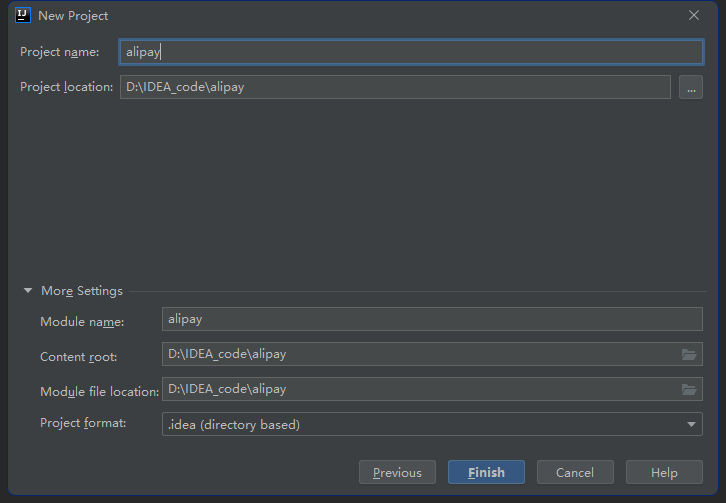The height and width of the screenshot is (503, 726).
Task: Click the "Module name:" label
Action: tap(82, 321)
